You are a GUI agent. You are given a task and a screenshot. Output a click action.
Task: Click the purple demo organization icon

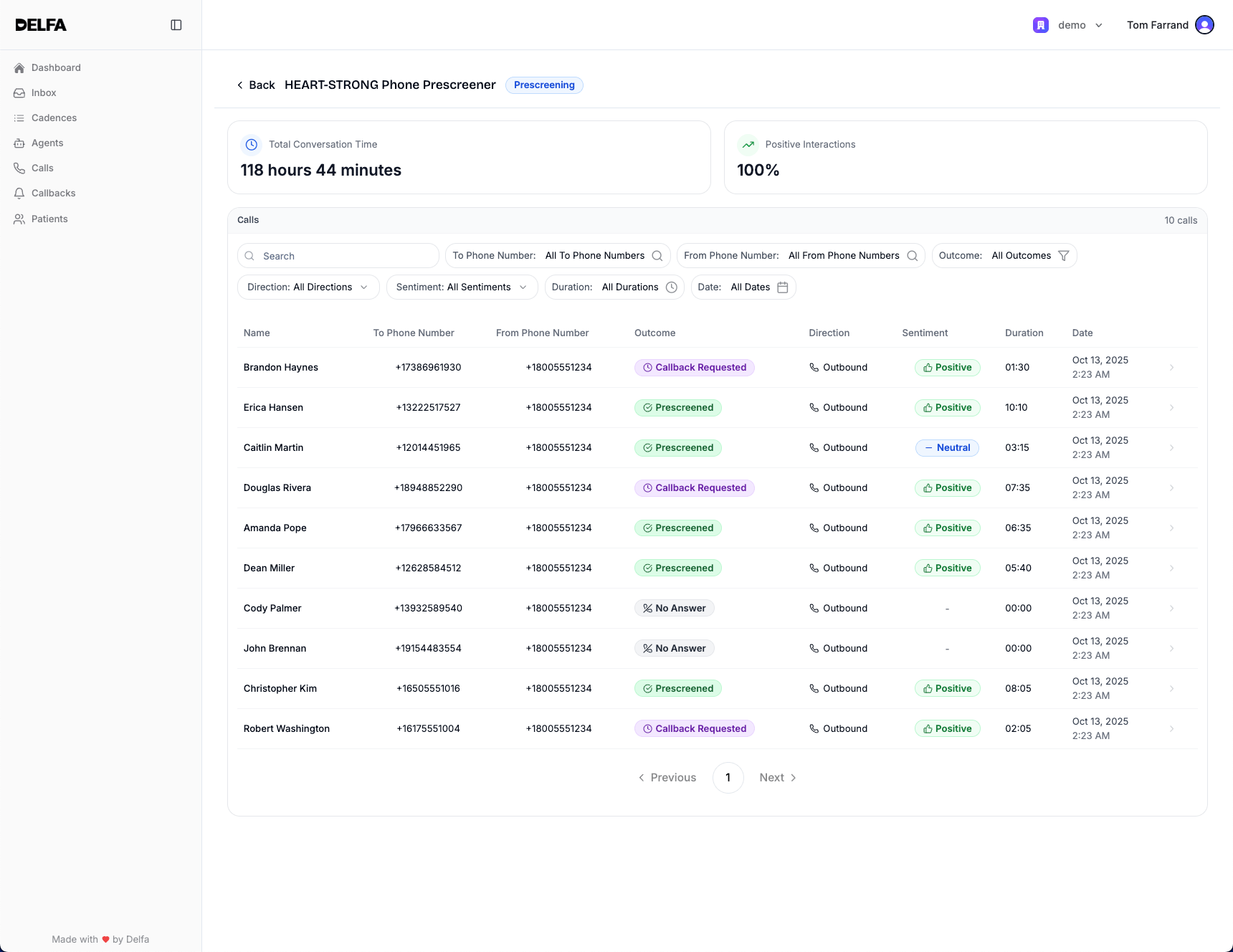[1041, 25]
